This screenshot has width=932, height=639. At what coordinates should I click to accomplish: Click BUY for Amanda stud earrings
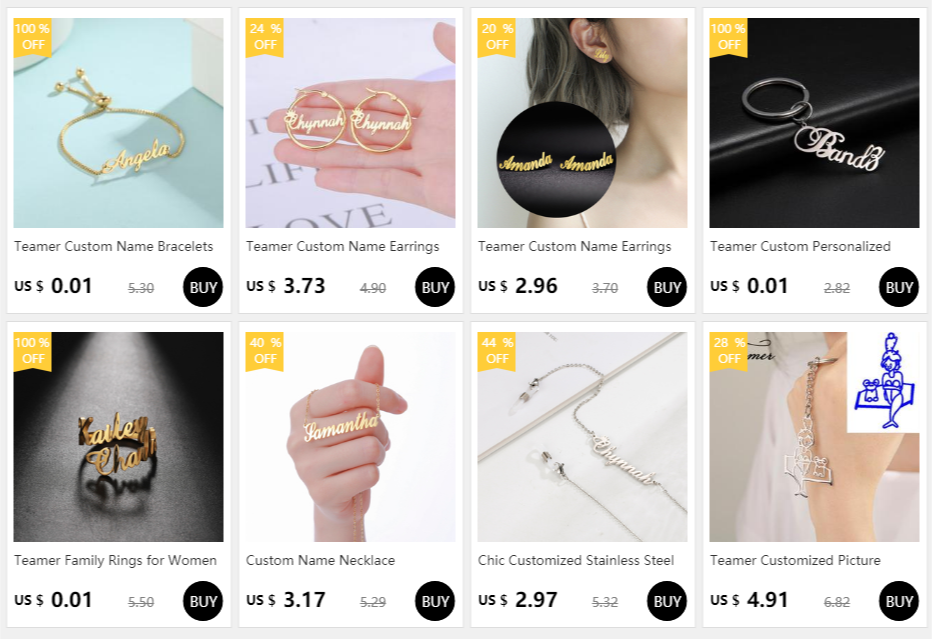[666, 287]
